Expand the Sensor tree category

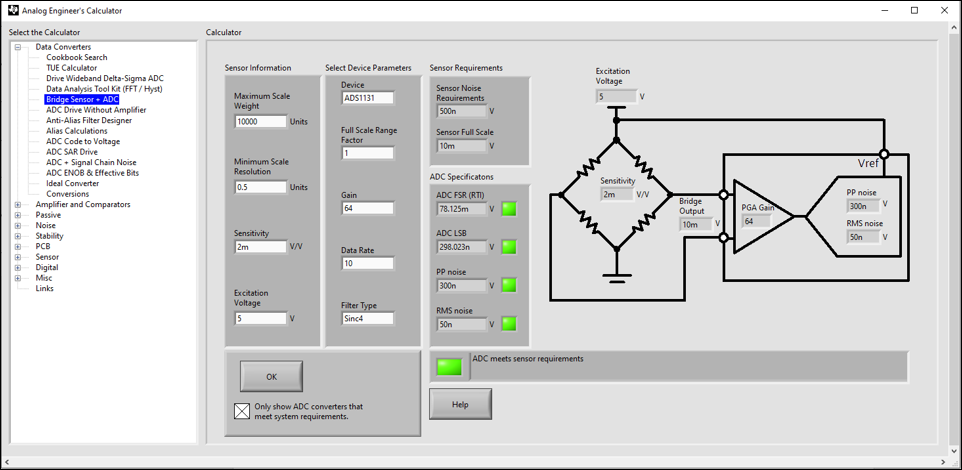point(18,257)
